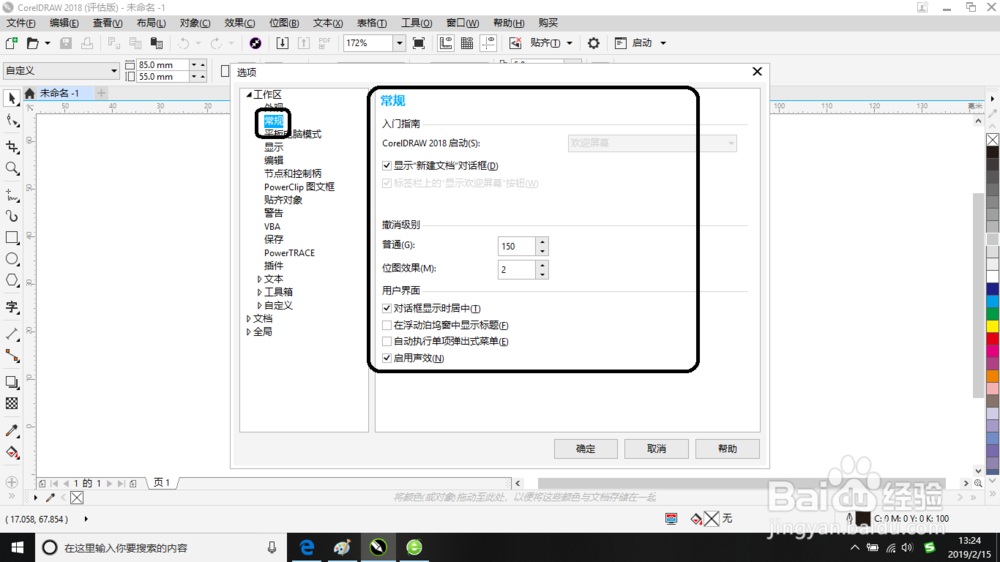Open Windows Start menu
Image resolution: width=1000 pixels, height=562 pixels.
17,547
